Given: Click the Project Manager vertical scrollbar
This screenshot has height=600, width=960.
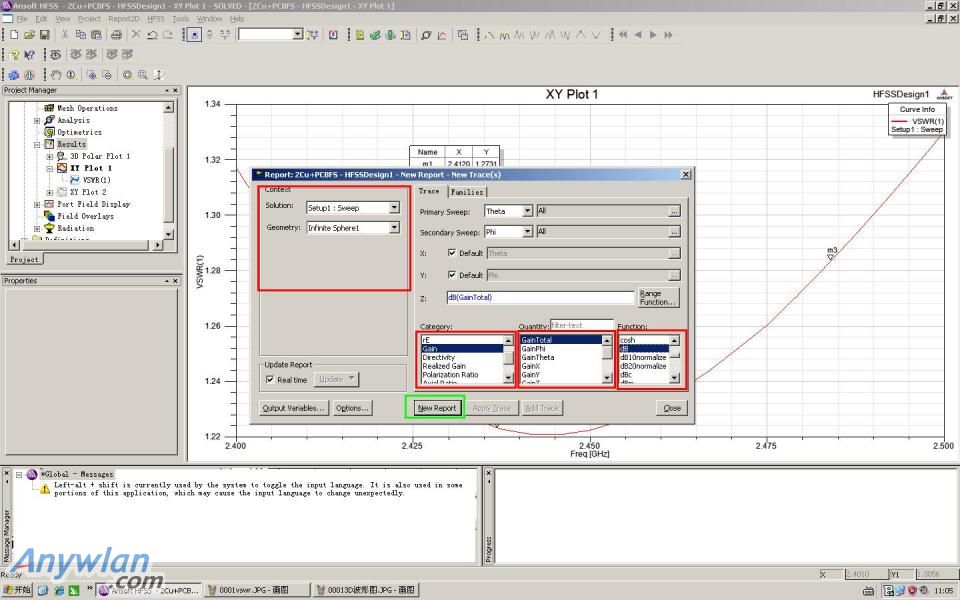Looking at the screenshot, I should [x=168, y=171].
